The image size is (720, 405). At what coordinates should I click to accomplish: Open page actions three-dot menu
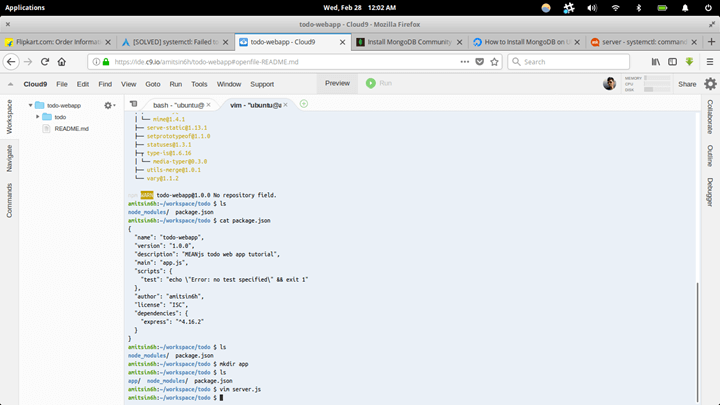click(465, 62)
